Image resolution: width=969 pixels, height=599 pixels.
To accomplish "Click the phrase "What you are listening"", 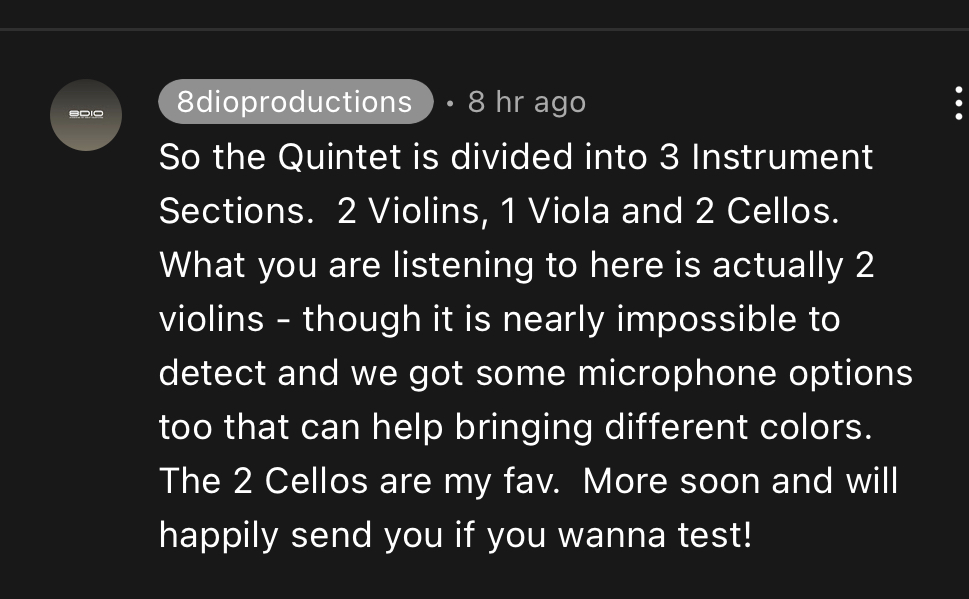I will (x=346, y=265).
